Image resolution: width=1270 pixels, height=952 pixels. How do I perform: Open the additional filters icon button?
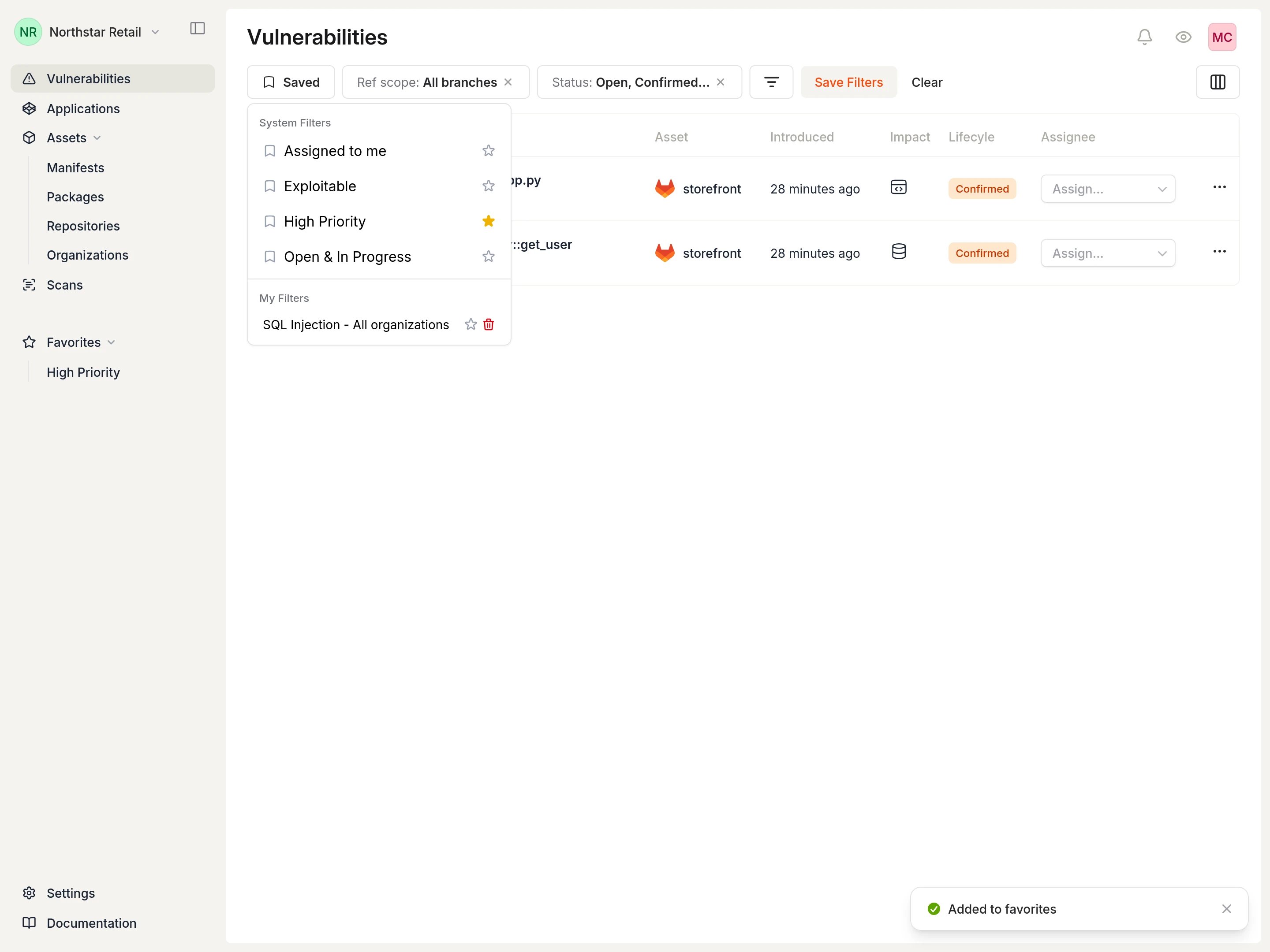[771, 82]
